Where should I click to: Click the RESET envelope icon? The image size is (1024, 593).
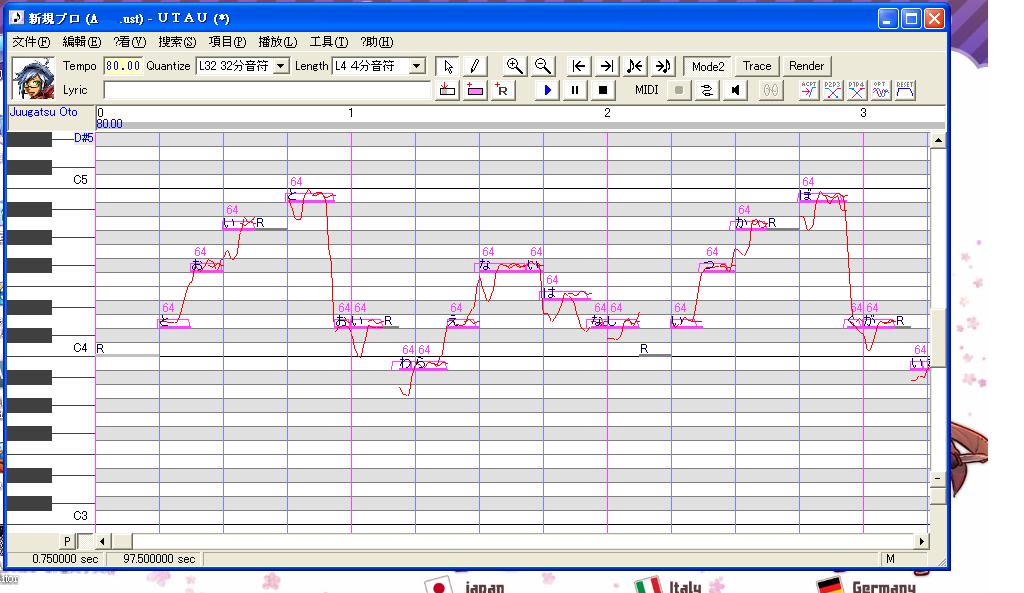[x=904, y=90]
